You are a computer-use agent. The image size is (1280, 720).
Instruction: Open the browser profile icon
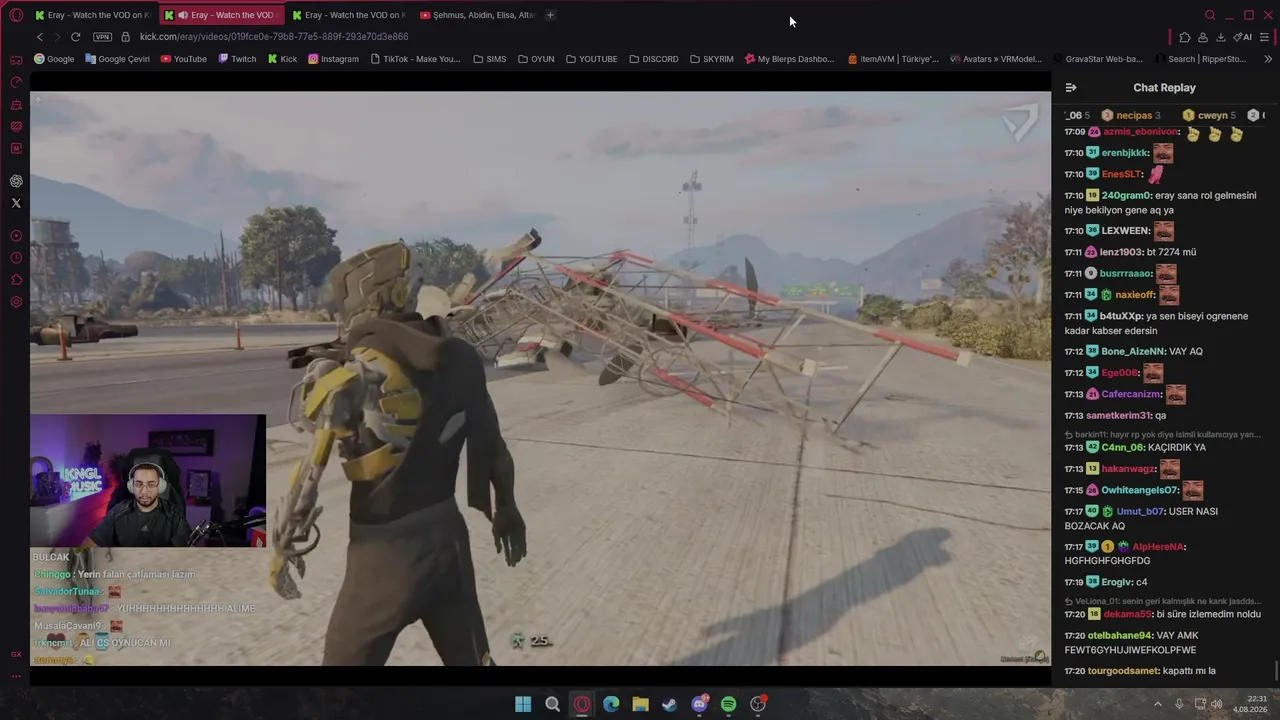tap(1203, 37)
